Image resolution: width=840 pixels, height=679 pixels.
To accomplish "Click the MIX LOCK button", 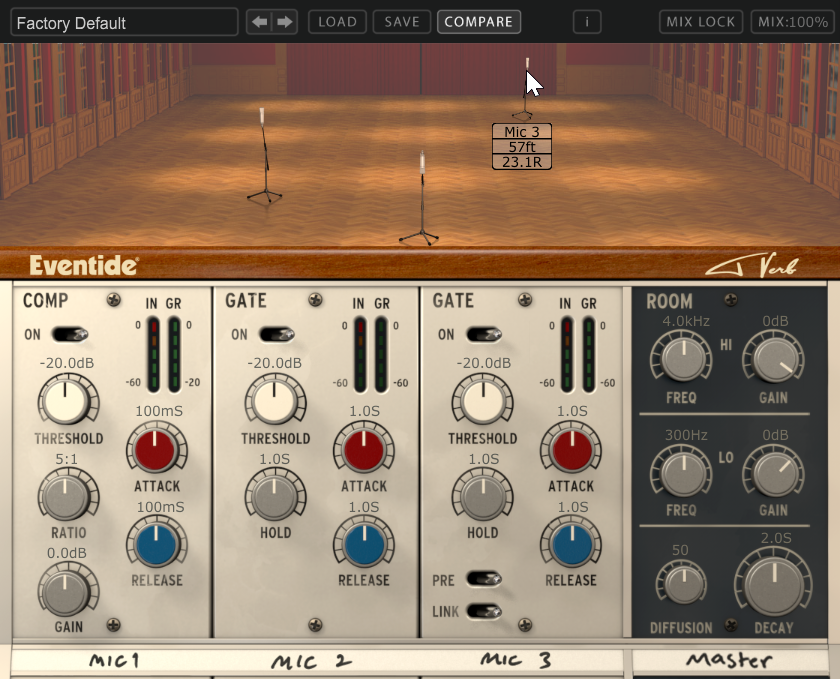I will (x=700, y=21).
